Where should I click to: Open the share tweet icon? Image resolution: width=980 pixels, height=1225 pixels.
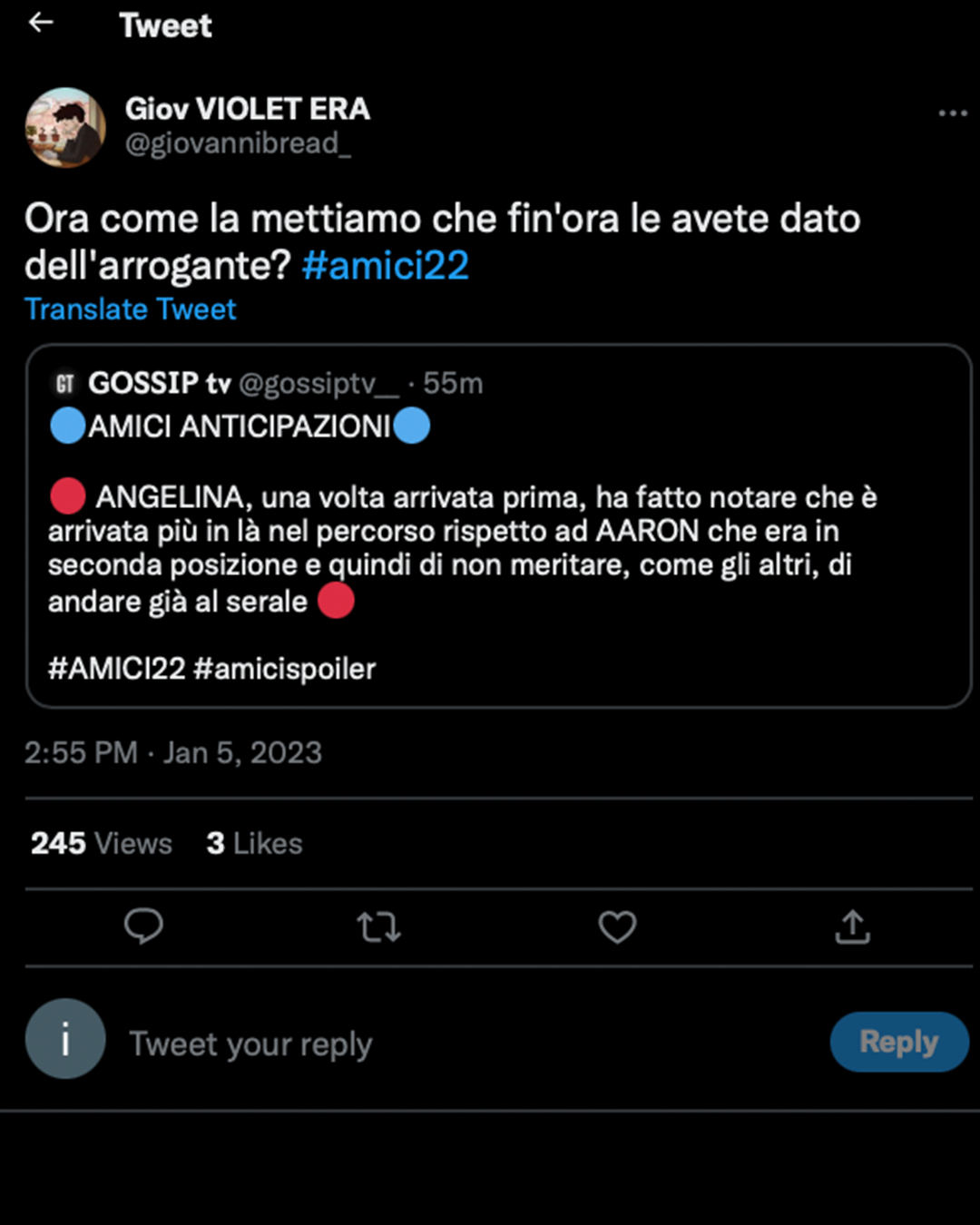tap(852, 927)
